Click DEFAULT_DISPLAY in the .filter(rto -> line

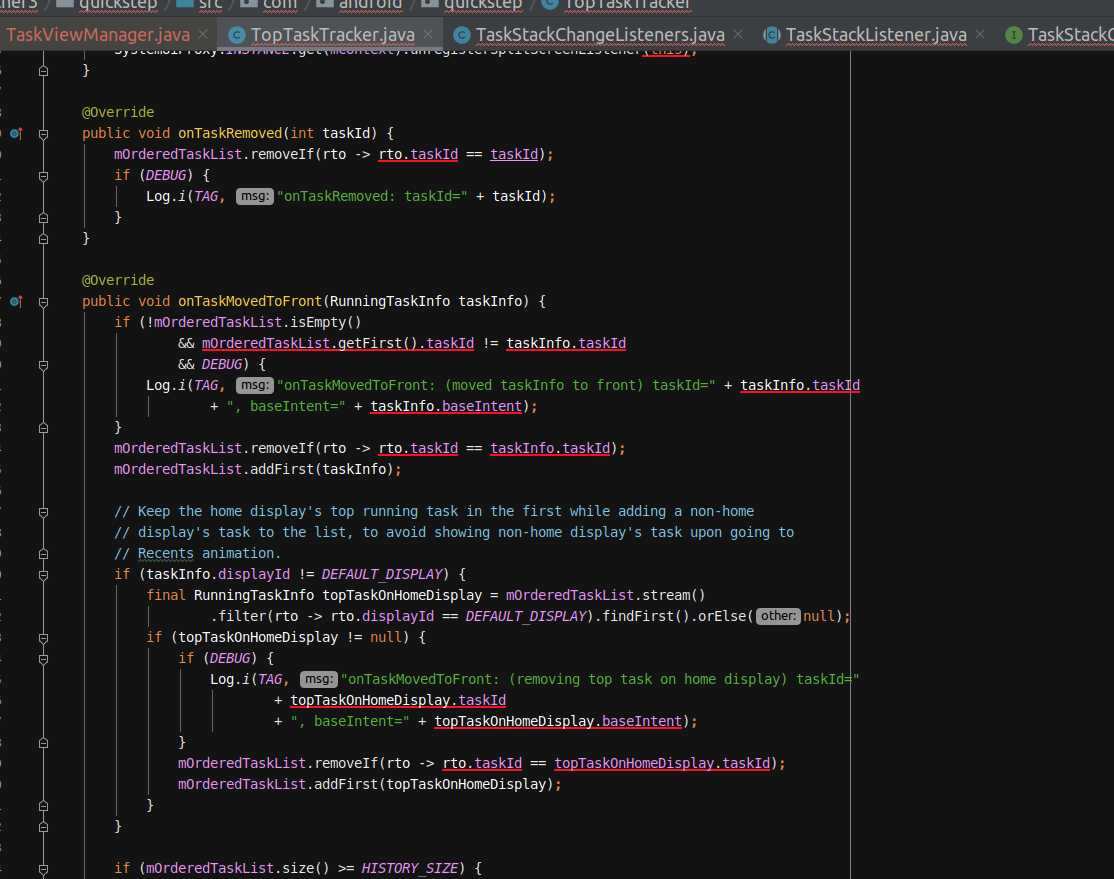[526, 616]
